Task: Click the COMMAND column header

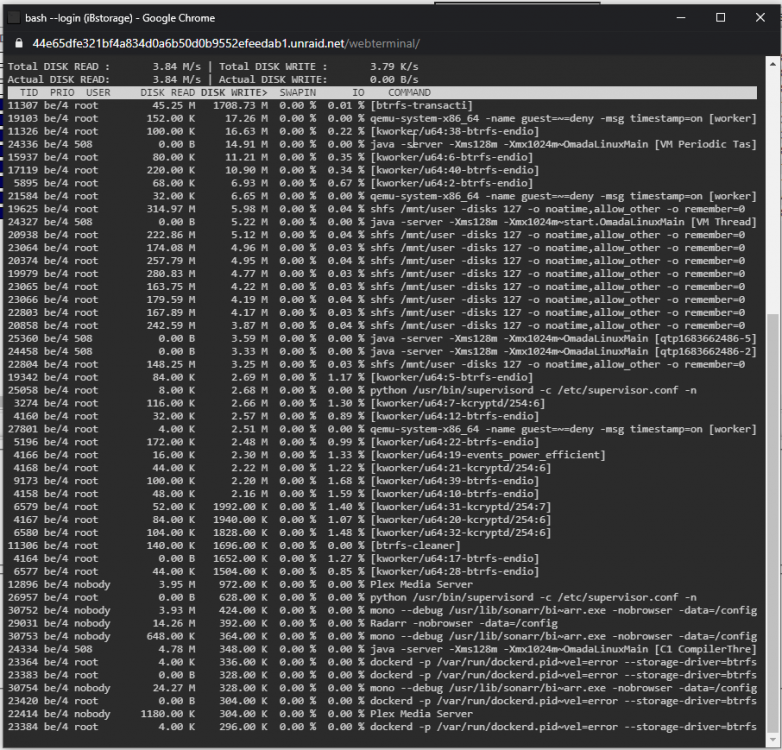Action: [409, 92]
